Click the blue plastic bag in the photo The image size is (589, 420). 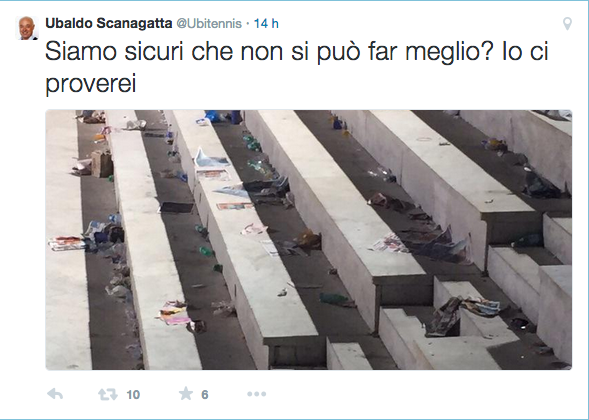[x=213, y=116]
